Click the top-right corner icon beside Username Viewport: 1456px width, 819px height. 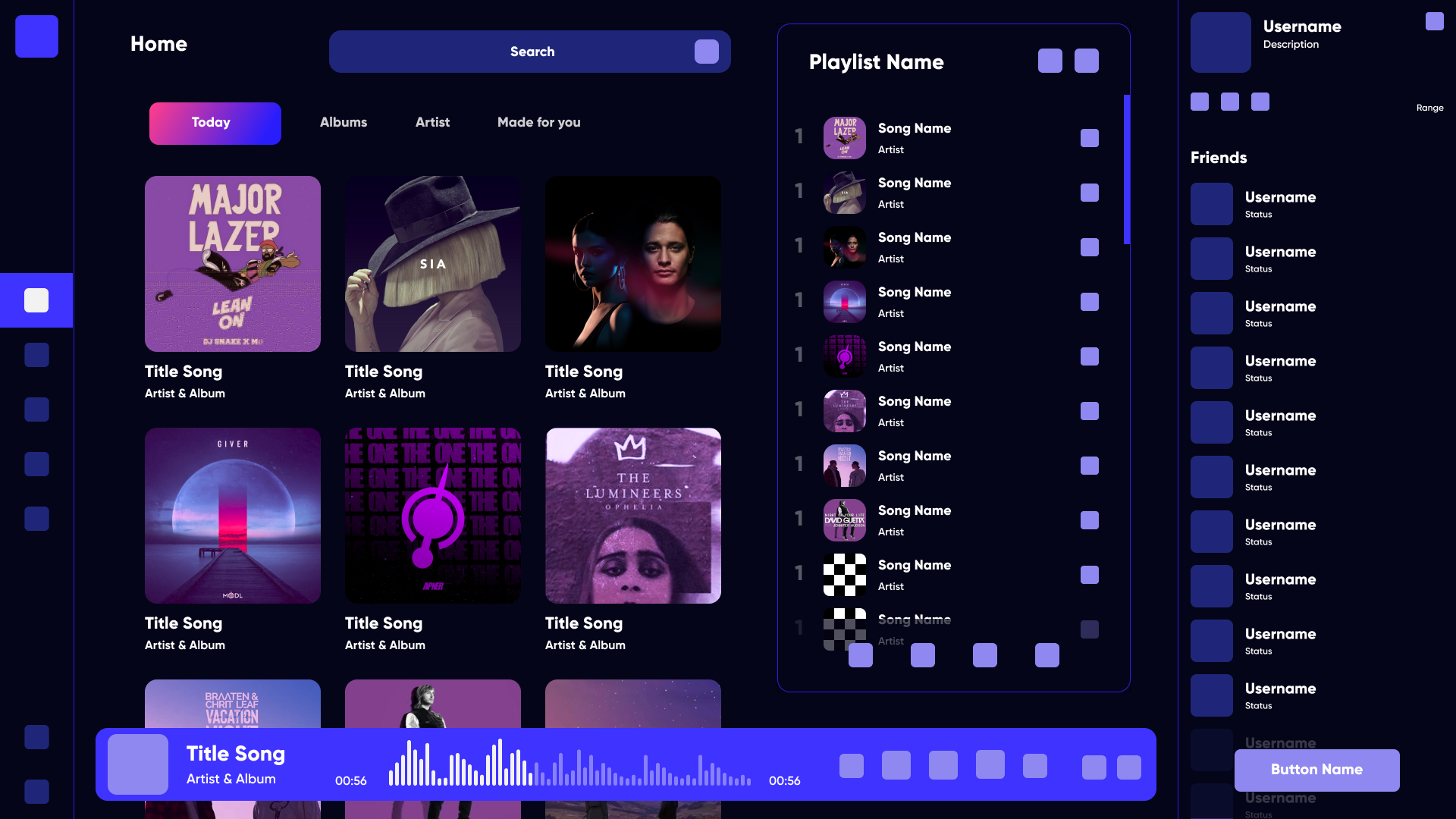click(1434, 21)
